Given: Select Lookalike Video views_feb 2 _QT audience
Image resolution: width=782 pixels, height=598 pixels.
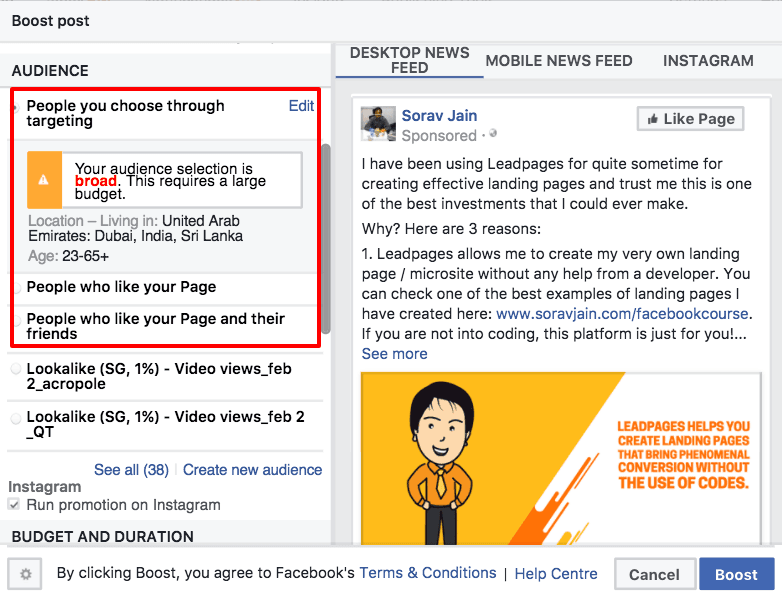Looking at the screenshot, I should 16,417.
